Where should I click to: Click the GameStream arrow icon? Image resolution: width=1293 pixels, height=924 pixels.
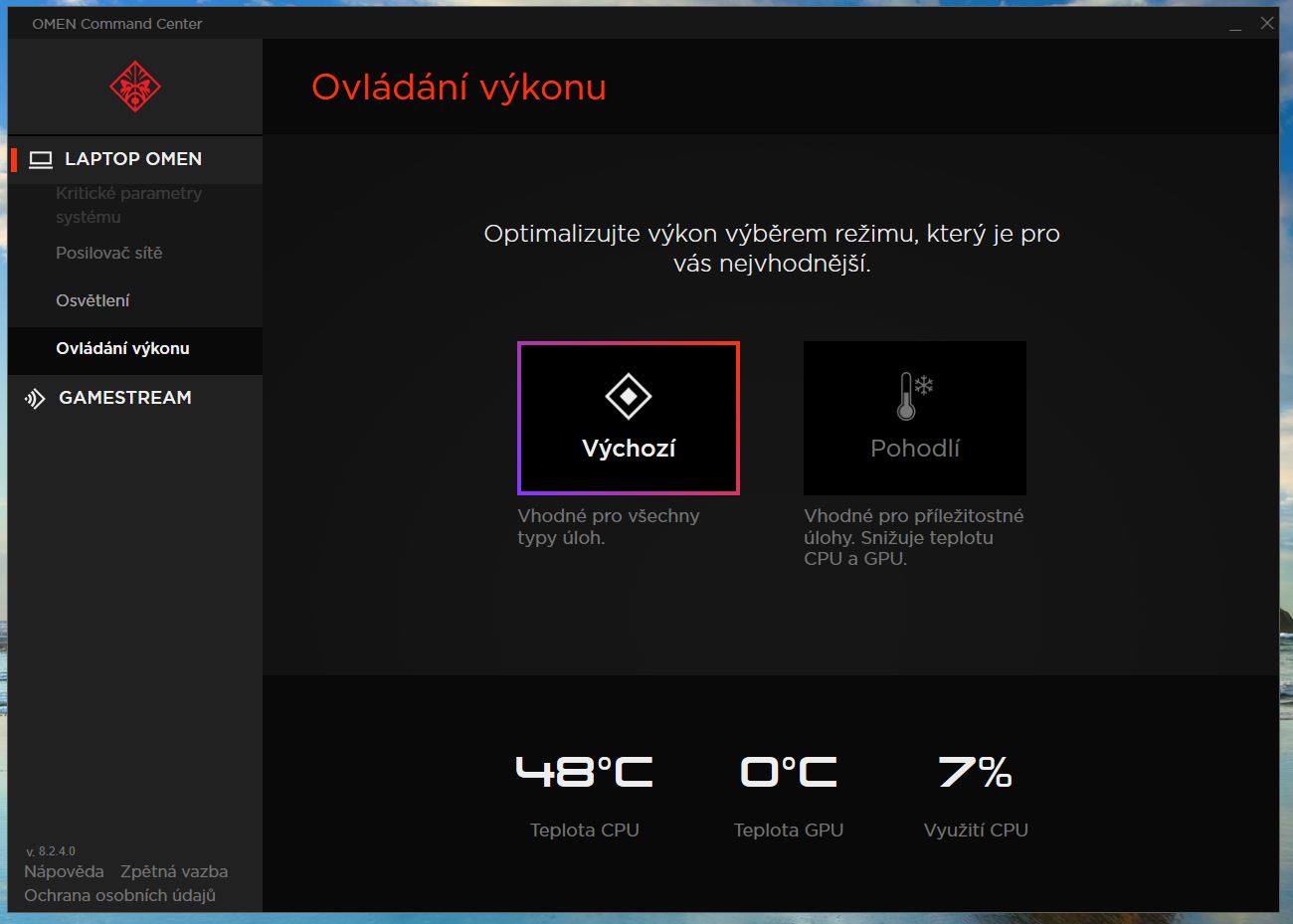pos(35,399)
